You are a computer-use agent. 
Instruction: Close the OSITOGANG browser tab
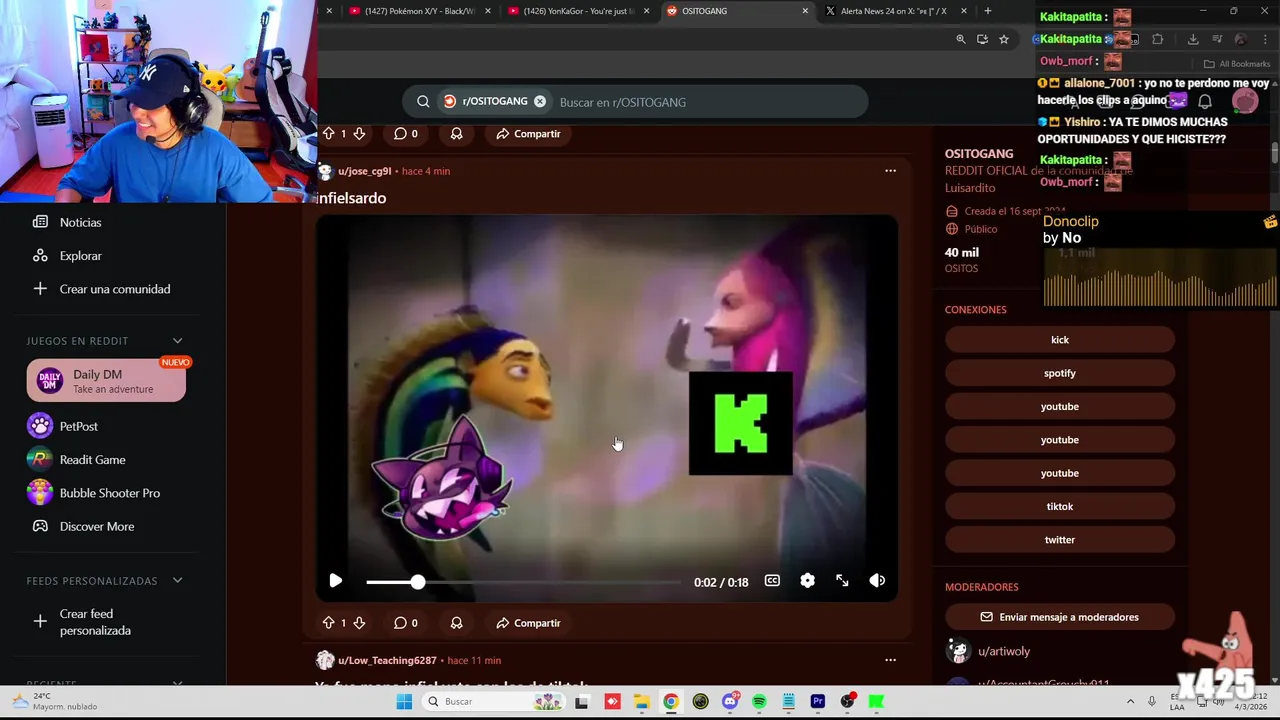coord(805,11)
